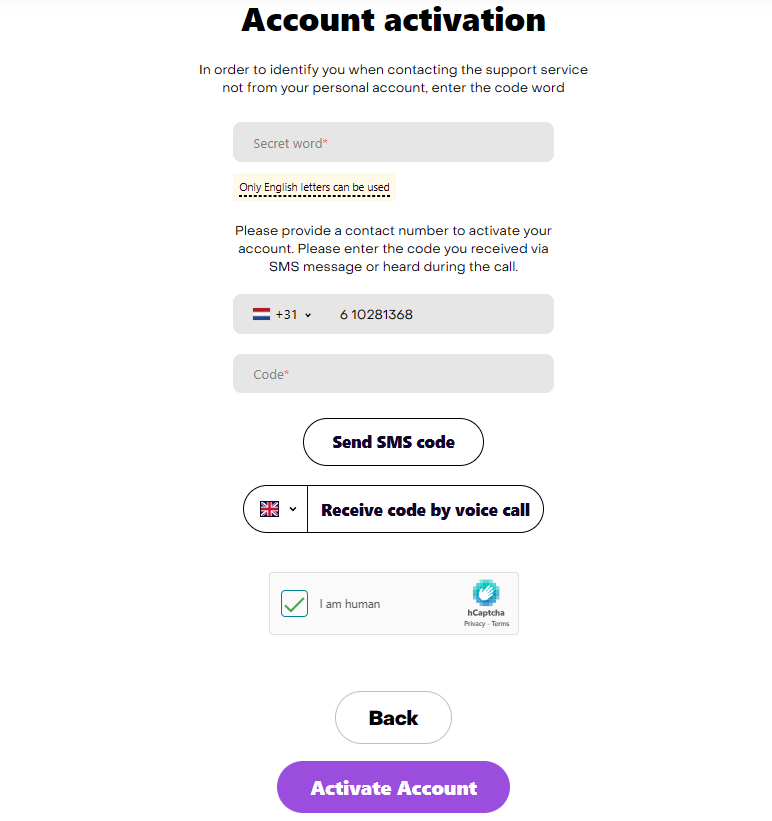772x821 pixels.
Task: Click the "I am human" label text
Action: tap(350, 604)
